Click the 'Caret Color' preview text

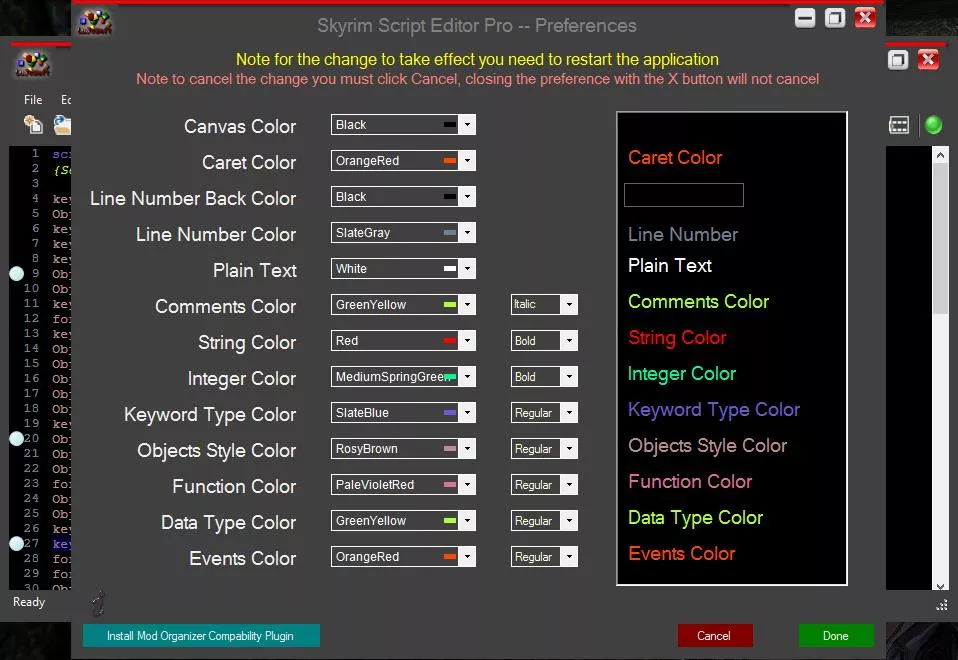pyautogui.click(x=675, y=158)
